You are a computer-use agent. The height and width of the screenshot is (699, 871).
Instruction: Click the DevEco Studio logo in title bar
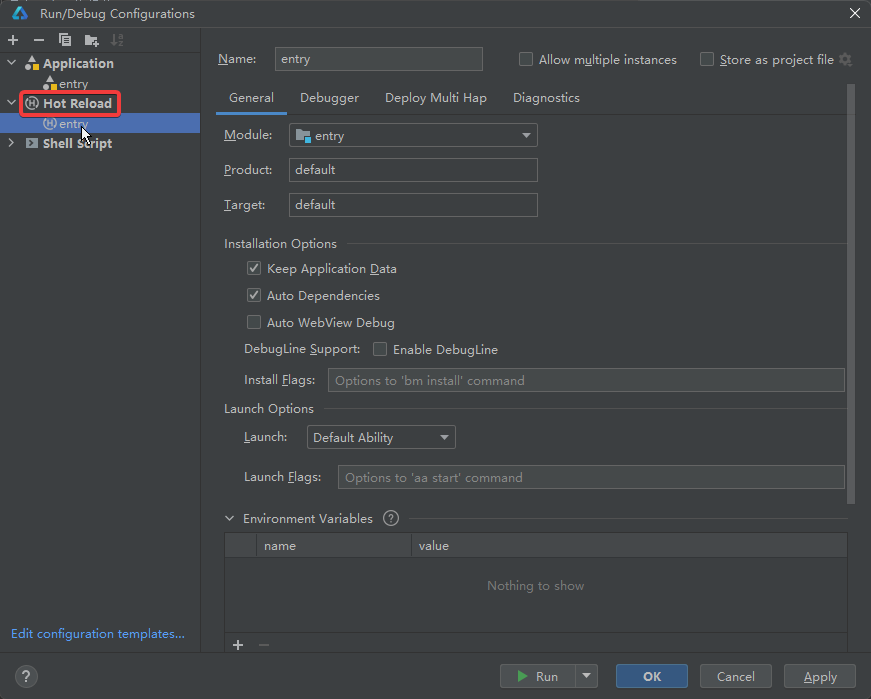[x=20, y=13]
